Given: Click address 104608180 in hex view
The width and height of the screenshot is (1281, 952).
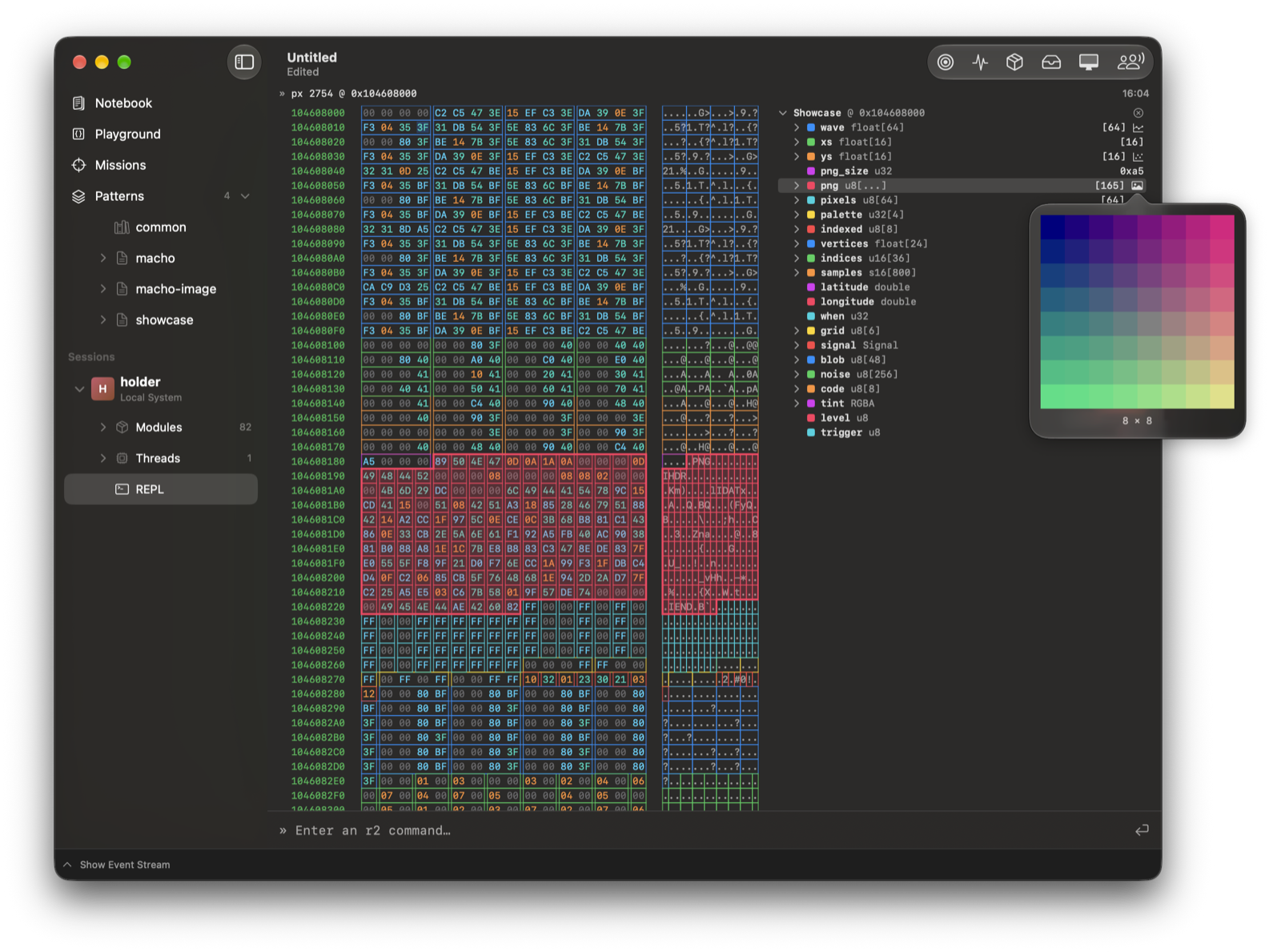Looking at the screenshot, I should click(x=318, y=462).
